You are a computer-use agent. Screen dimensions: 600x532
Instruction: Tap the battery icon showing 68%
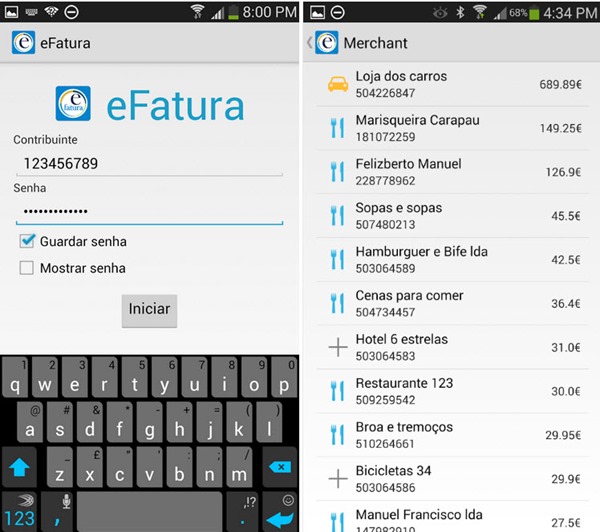pyautogui.click(x=534, y=13)
